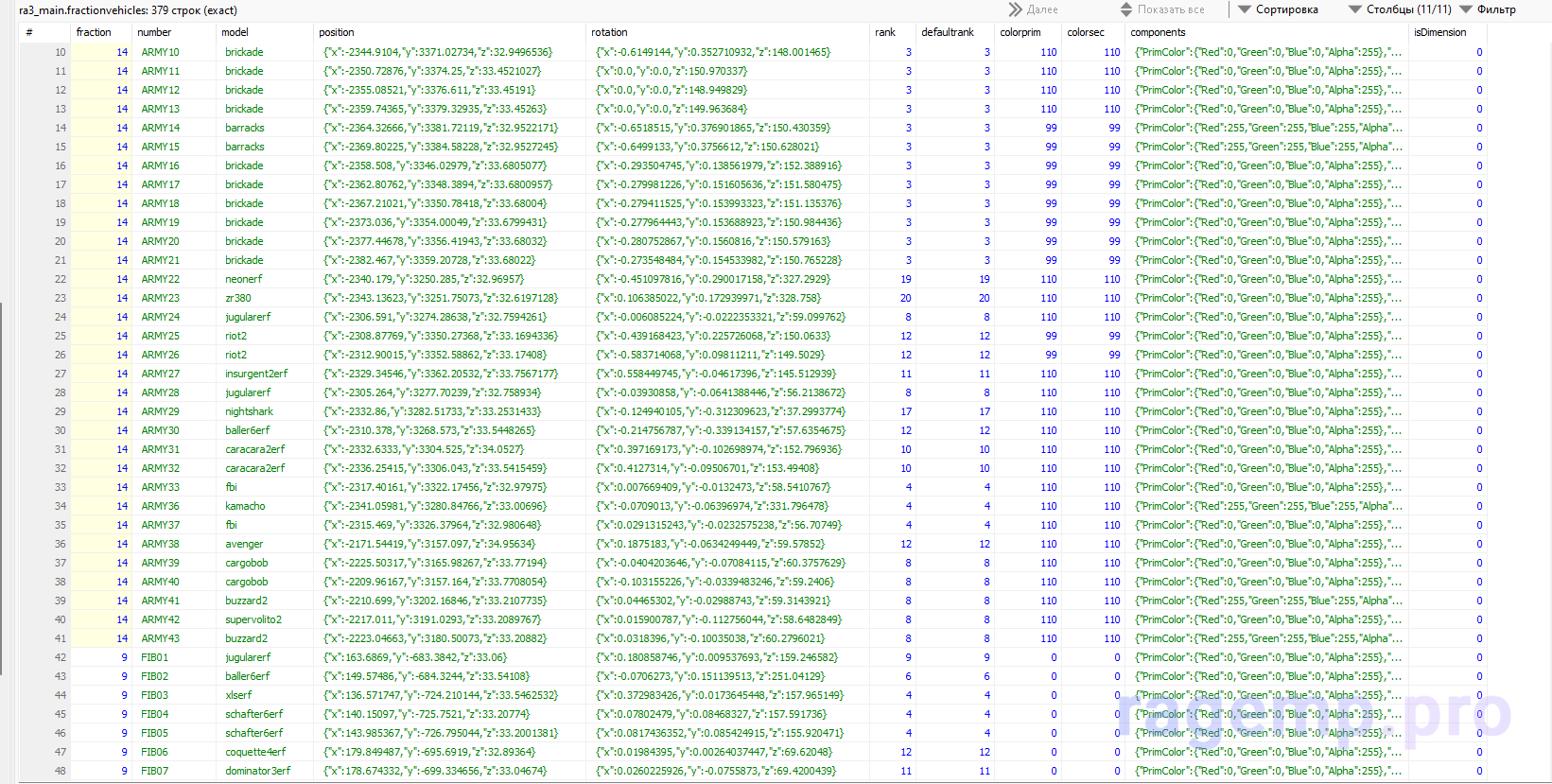
Task: Click the FIB01 number cell
Action: (x=155, y=657)
